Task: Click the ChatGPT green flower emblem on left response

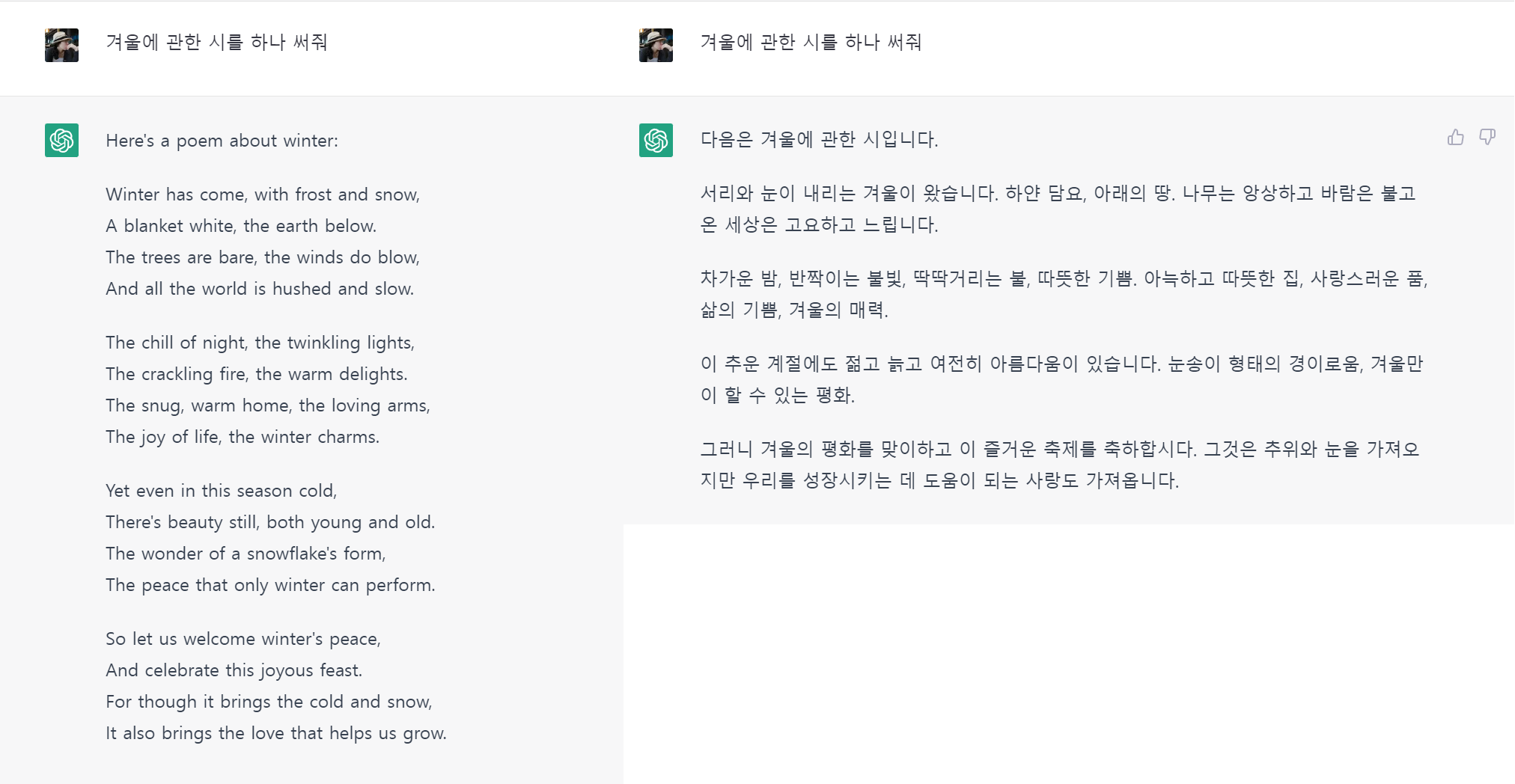Action: point(61,141)
